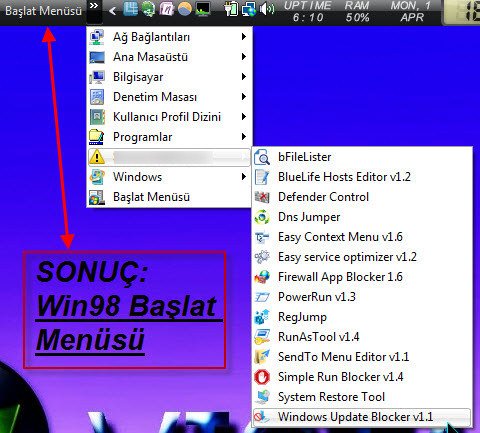Show hidden tray icons with left arrow
Viewport: 480px width, 433px height.
point(113,11)
